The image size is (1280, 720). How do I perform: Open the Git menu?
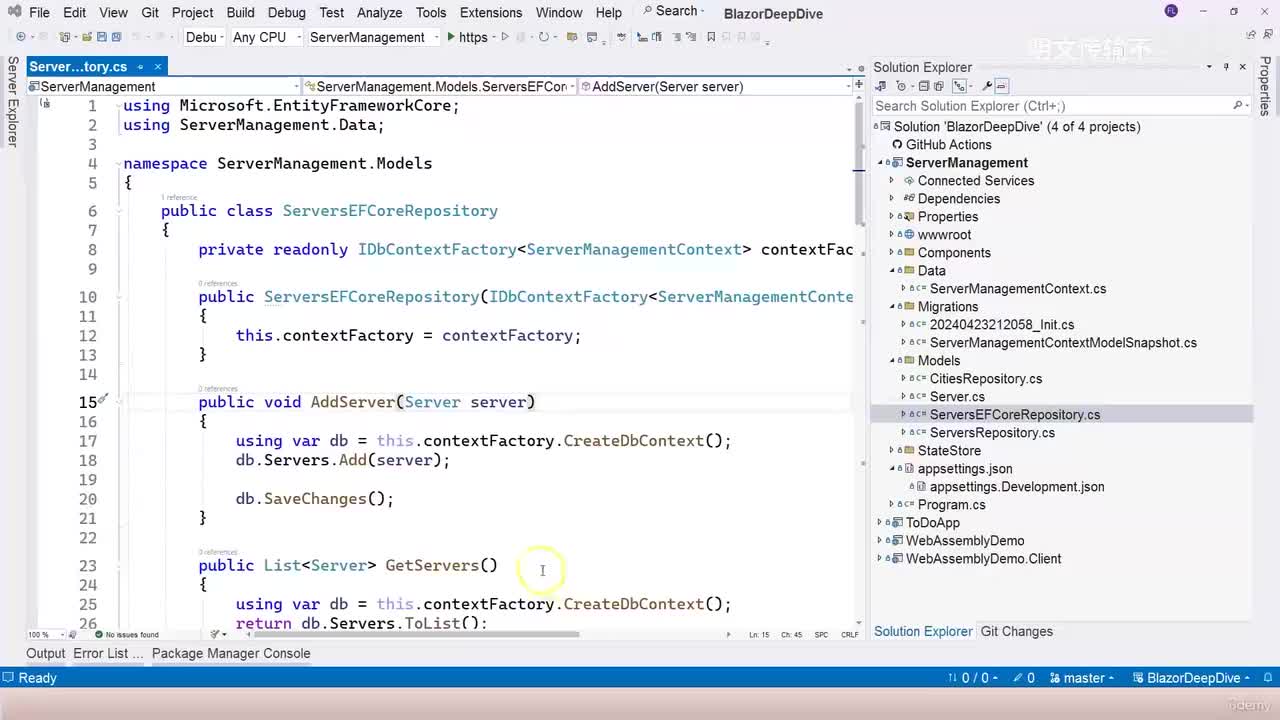[x=150, y=12]
